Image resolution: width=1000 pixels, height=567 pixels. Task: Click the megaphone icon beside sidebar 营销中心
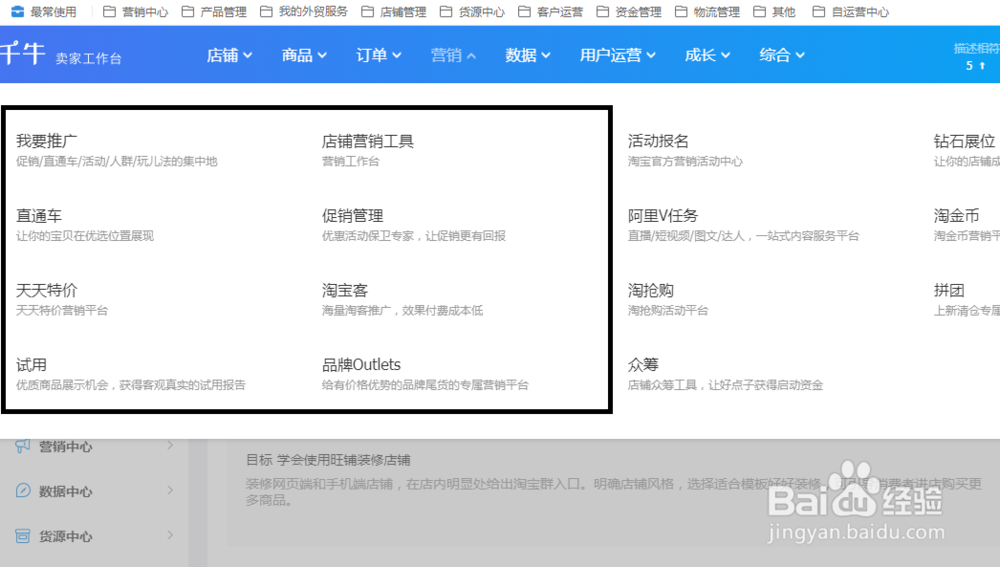pos(22,446)
